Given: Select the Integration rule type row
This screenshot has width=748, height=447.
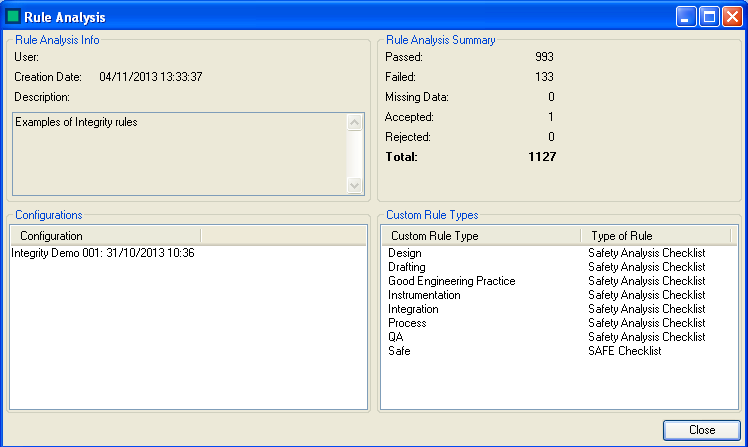Looking at the screenshot, I should [x=413, y=310].
